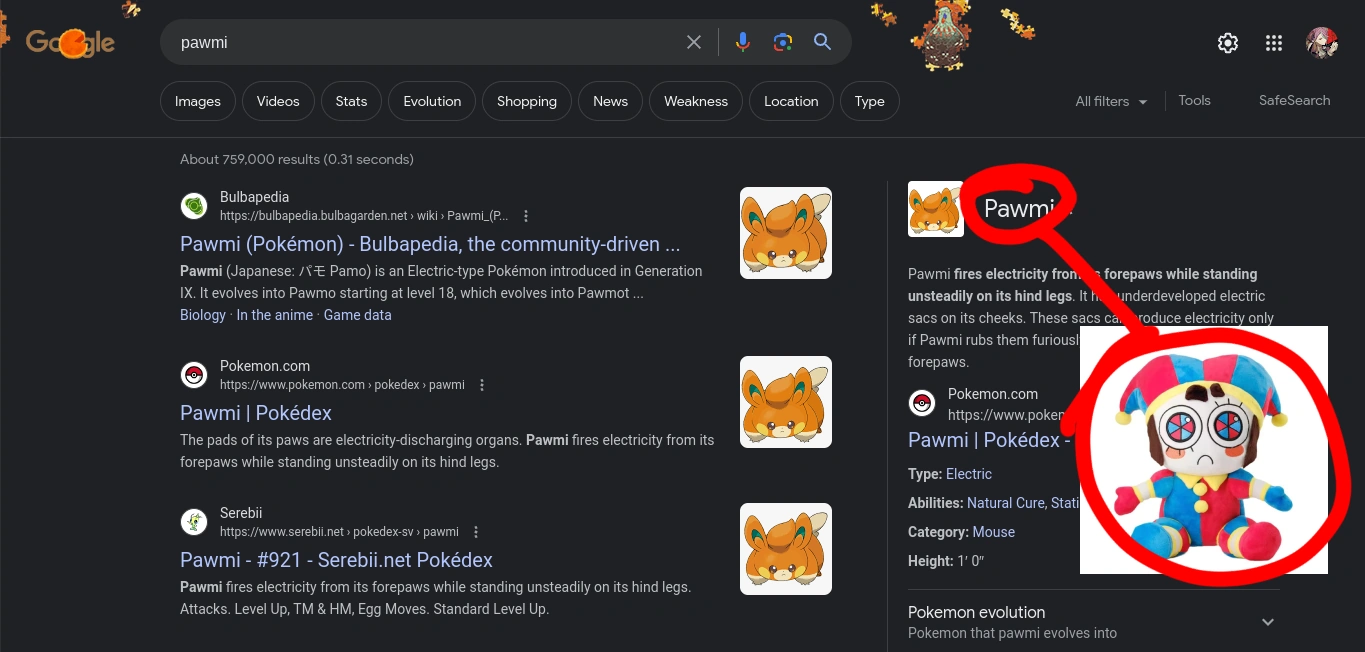Image resolution: width=1365 pixels, height=652 pixels.
Task: Click your profile avatar picture
Action: pos(1322,42)
